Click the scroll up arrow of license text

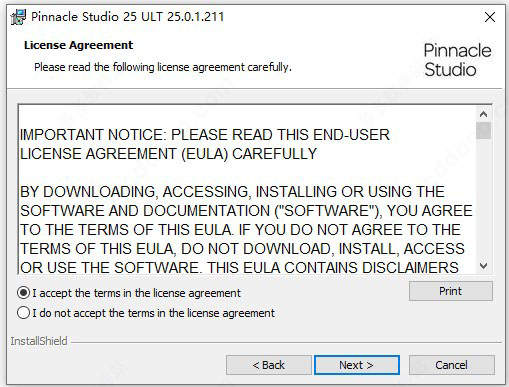[483, 114]
